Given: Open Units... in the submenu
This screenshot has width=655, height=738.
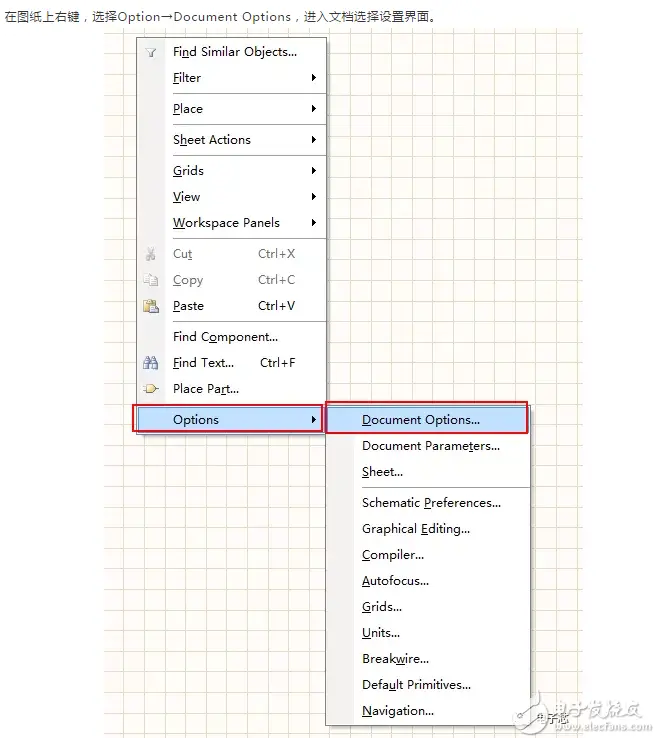Looking at the screenshot, I should tap(428, 633).
